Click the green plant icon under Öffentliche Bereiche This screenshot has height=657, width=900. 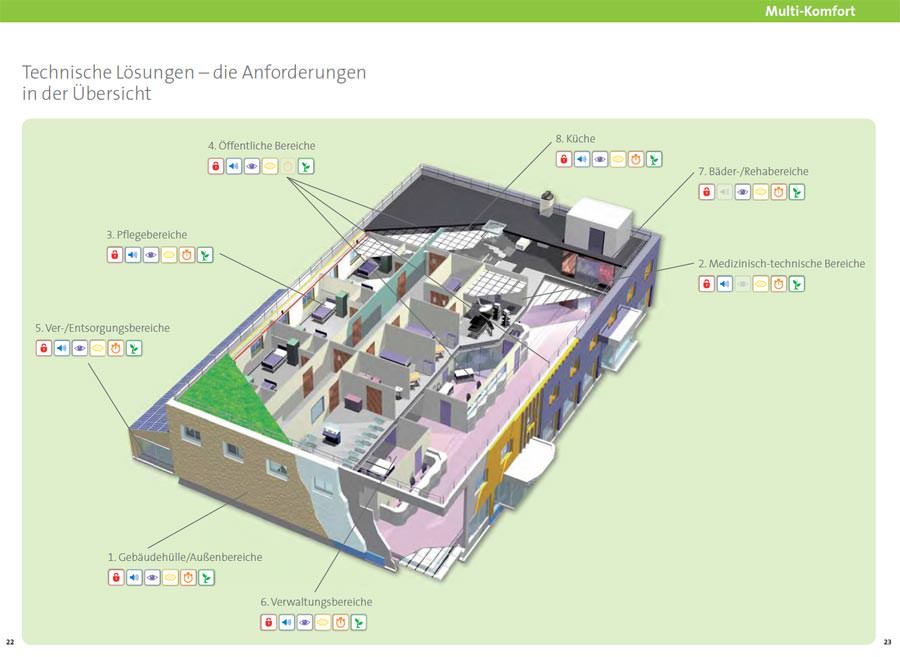point(306,166)
